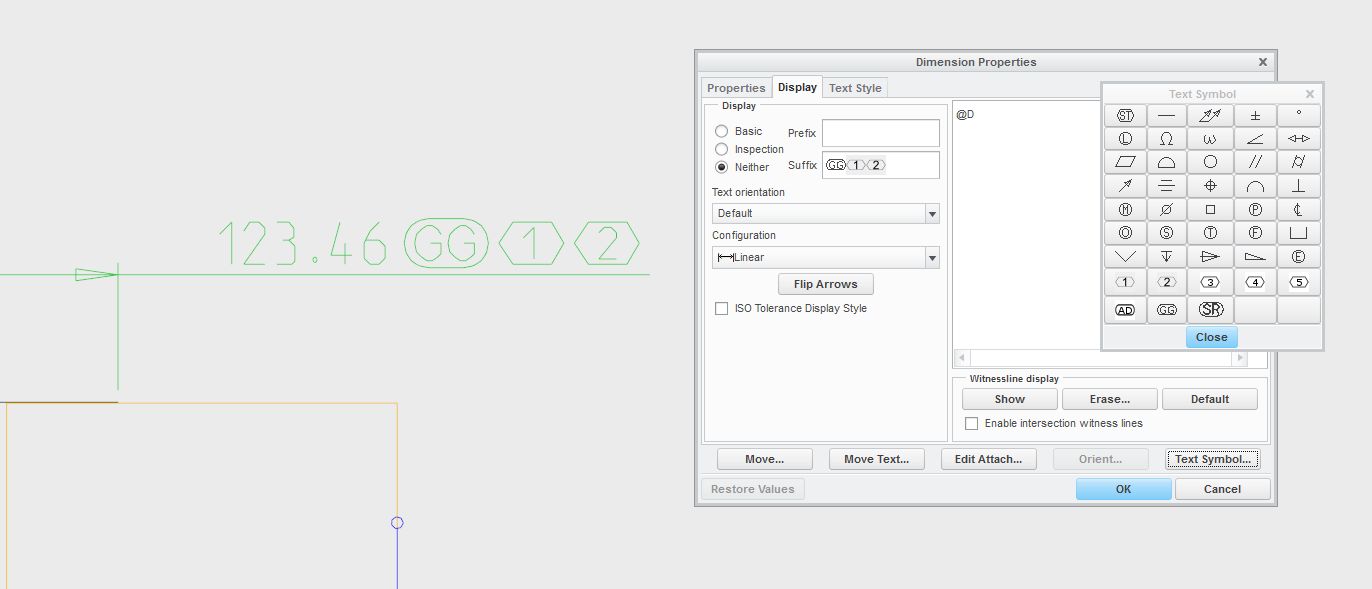Enable intersection witness lines checkbox
Viewport: 1372px width, 589px height.
[x=971, y=424]
